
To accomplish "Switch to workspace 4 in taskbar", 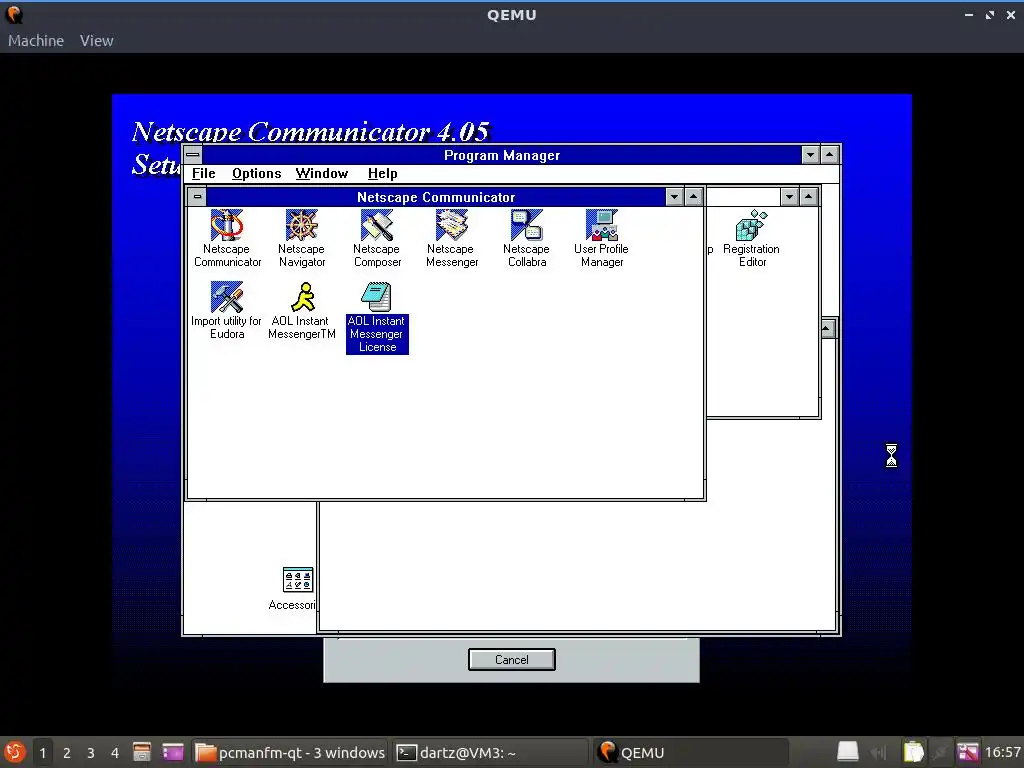I will point(115,753).
